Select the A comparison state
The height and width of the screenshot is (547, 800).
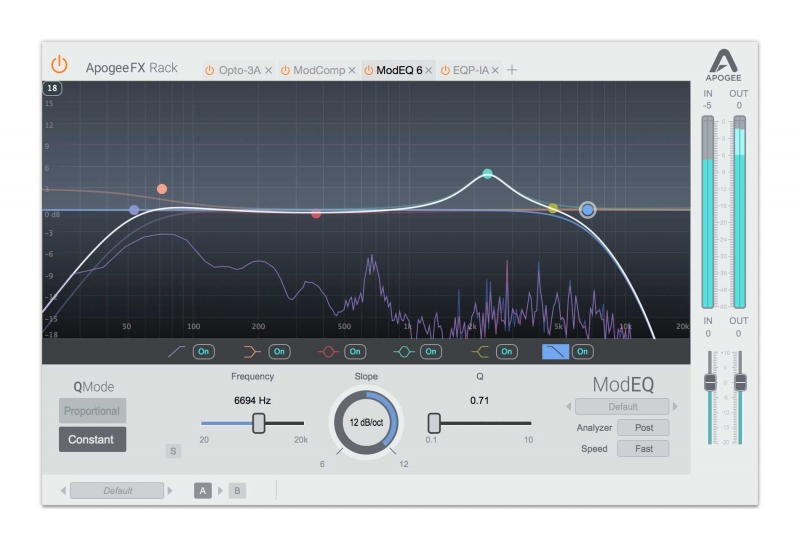tap(203, 490)
